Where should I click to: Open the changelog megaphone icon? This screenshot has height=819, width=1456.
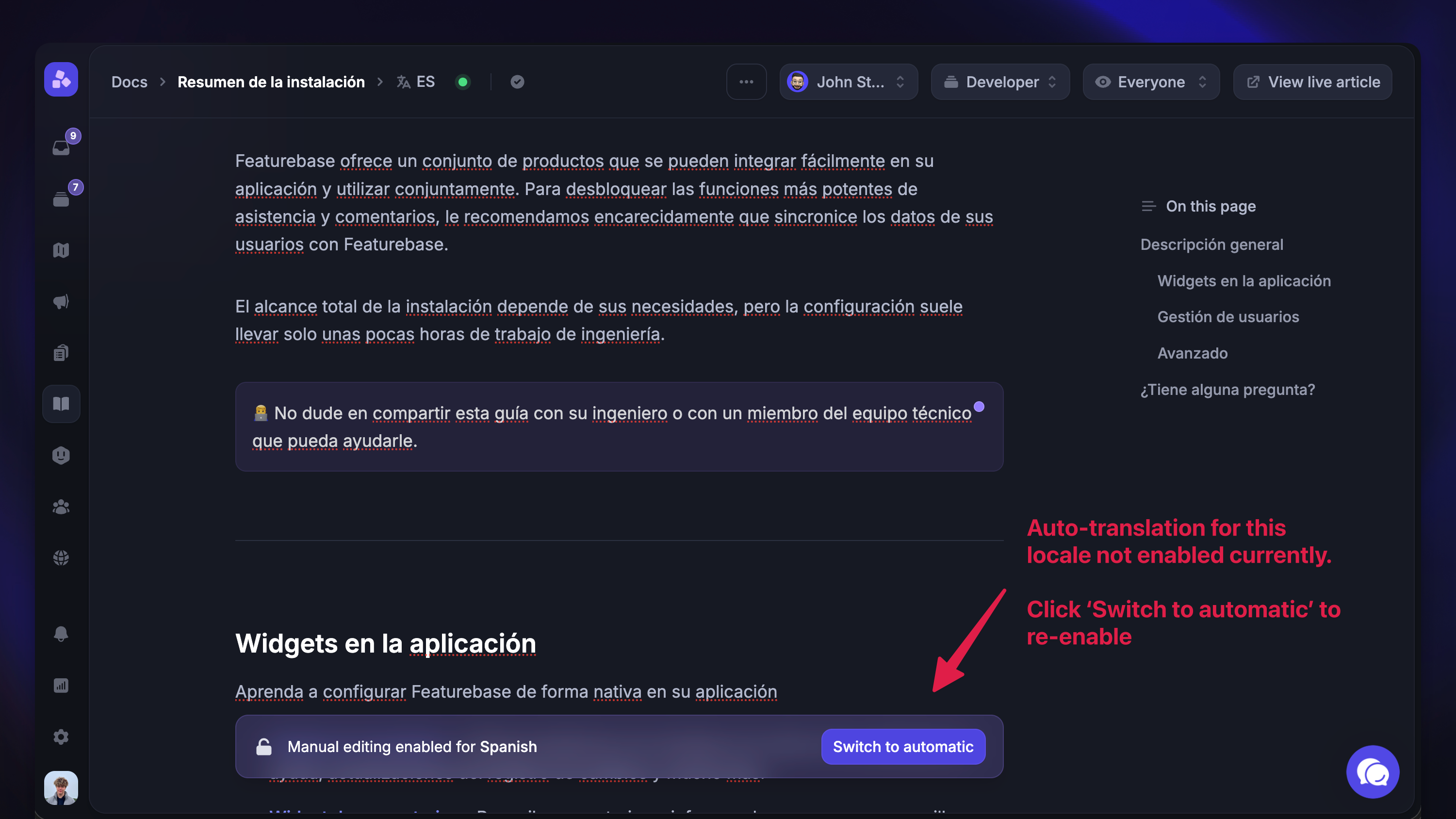click(x=61, y=301)
